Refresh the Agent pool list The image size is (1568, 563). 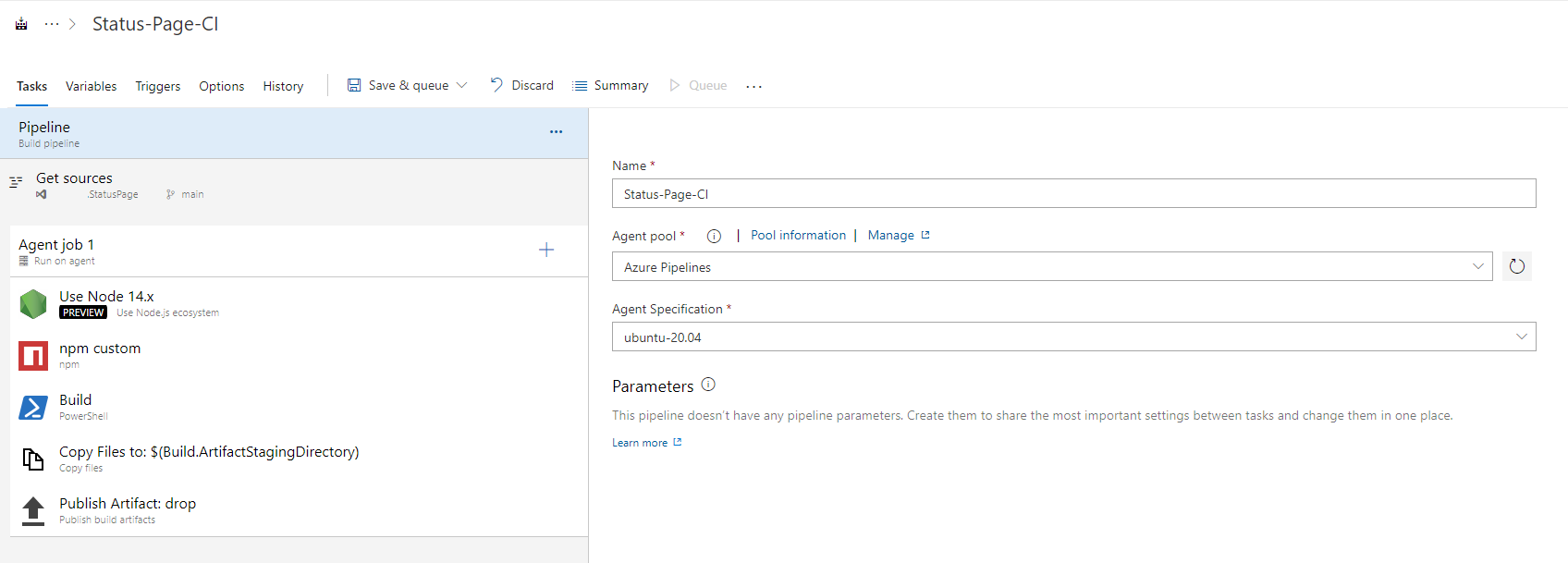1517,266
